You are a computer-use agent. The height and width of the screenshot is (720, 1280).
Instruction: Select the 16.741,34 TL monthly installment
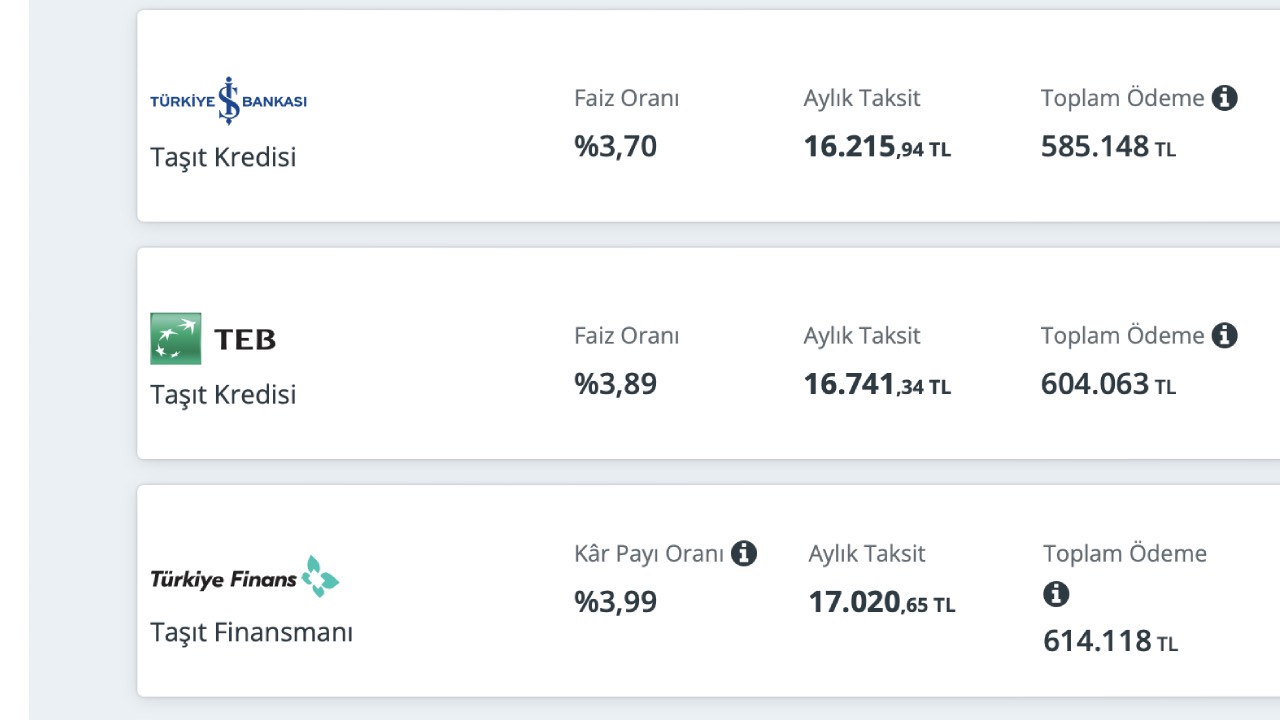[877, 384]
